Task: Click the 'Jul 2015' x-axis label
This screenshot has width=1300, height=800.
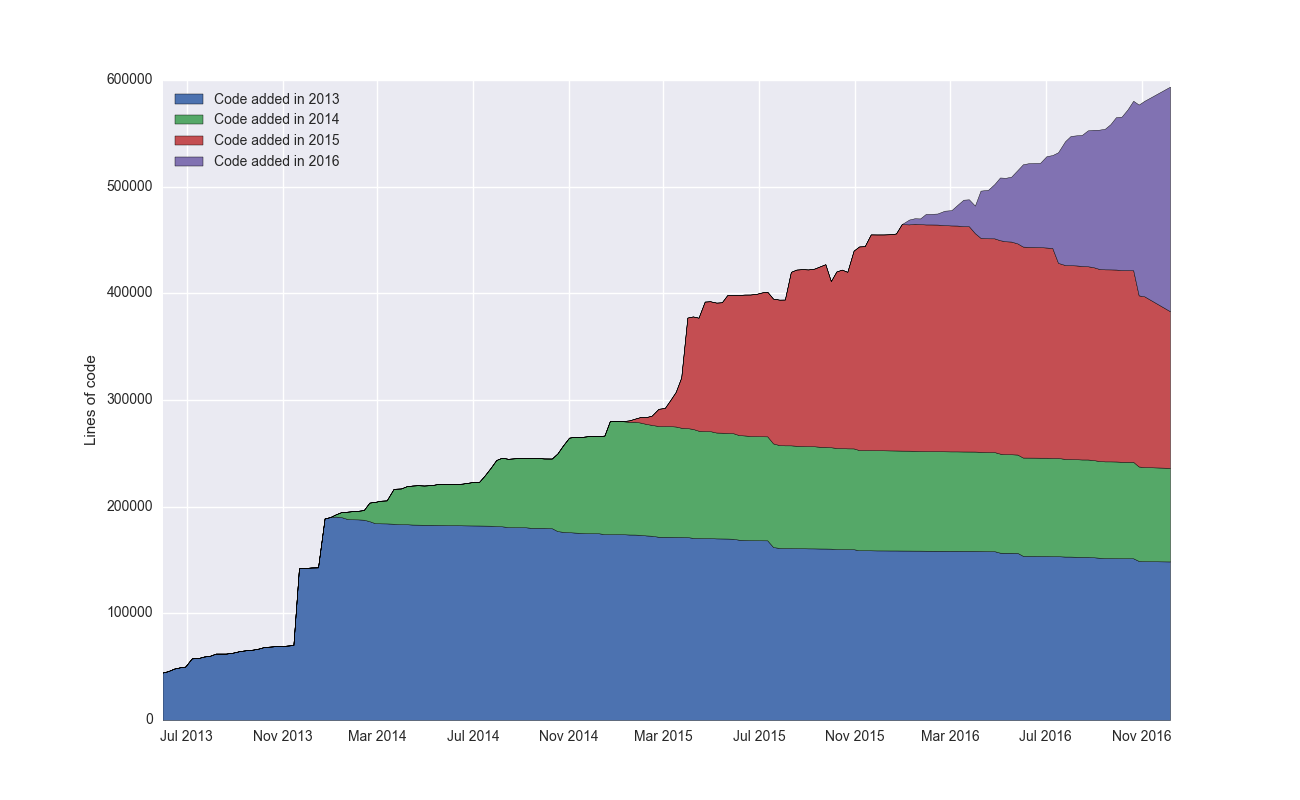Action: pyautogui.click(x=759, y=736)
